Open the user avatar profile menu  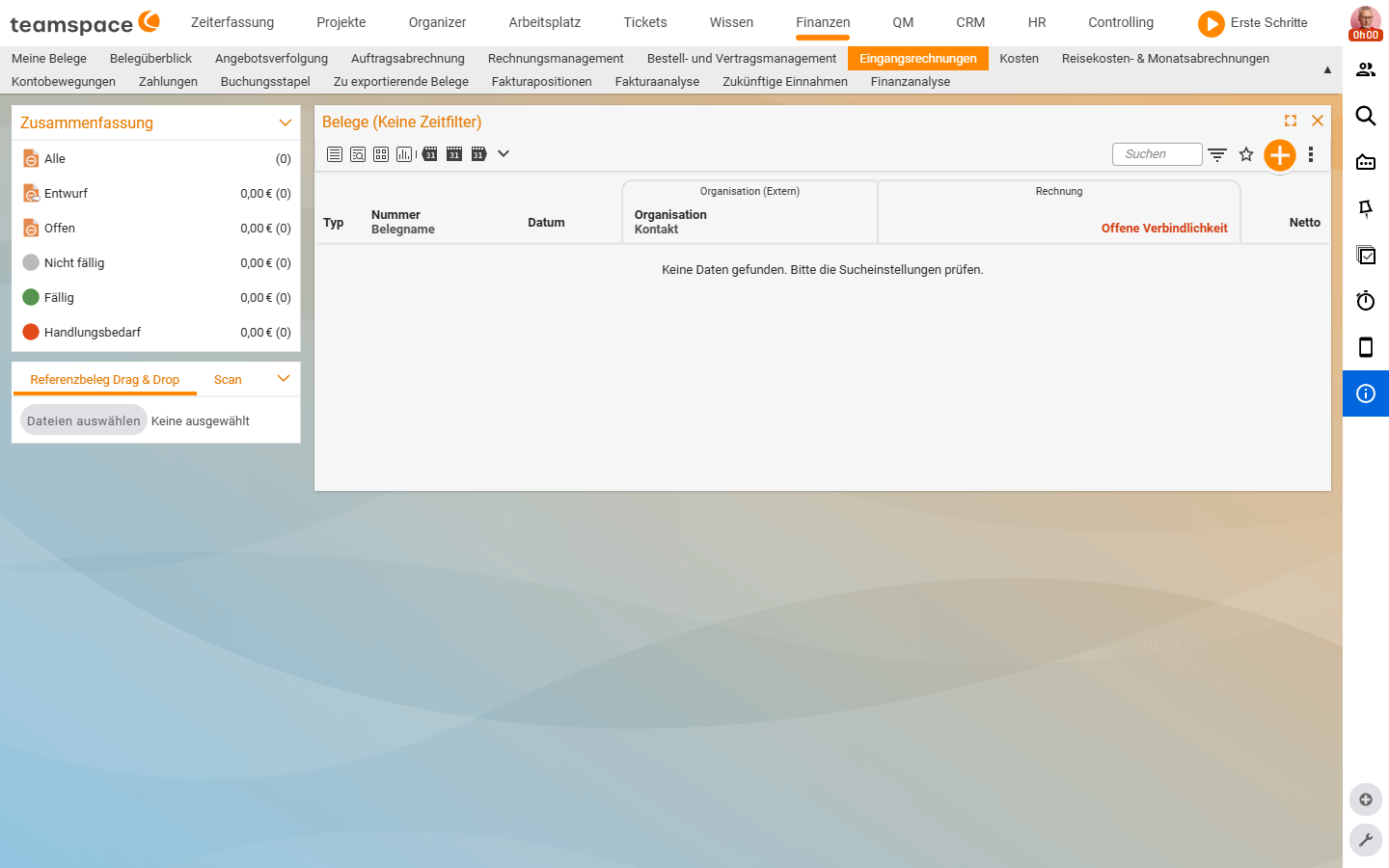tap(1365, 22)
